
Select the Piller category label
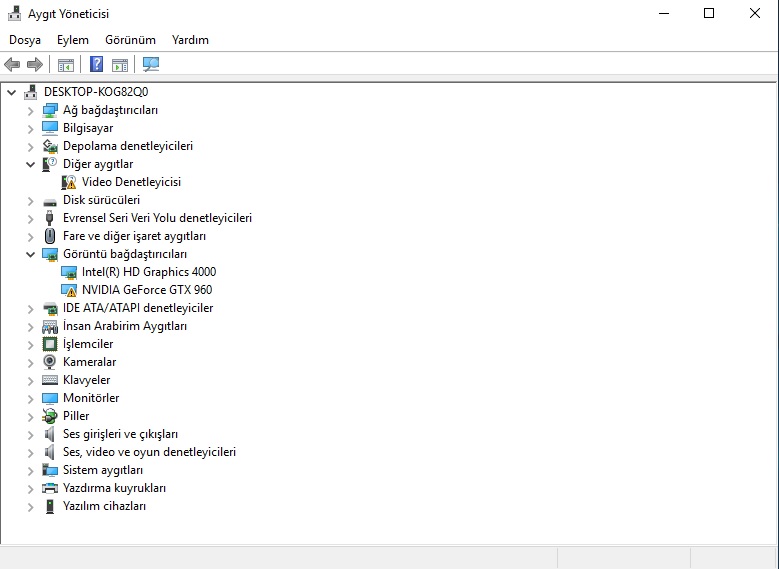point(76,415)
